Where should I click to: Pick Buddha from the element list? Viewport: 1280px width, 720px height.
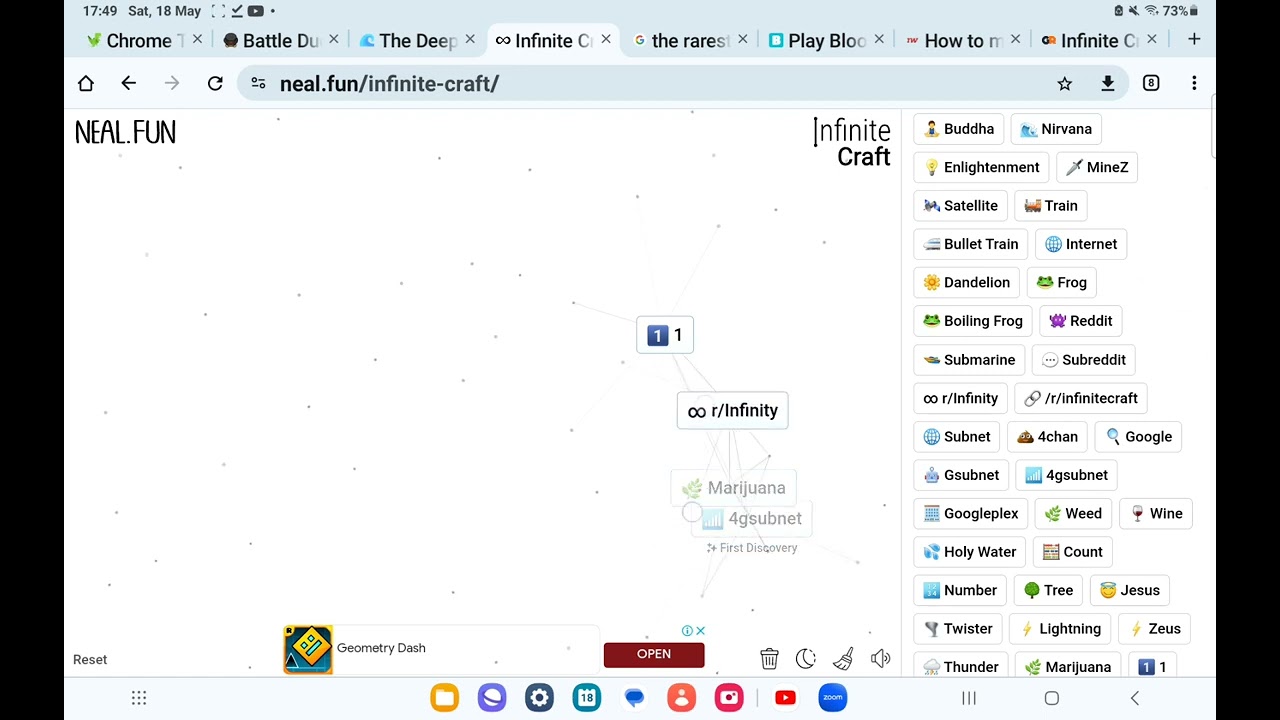tap(959, 129)
